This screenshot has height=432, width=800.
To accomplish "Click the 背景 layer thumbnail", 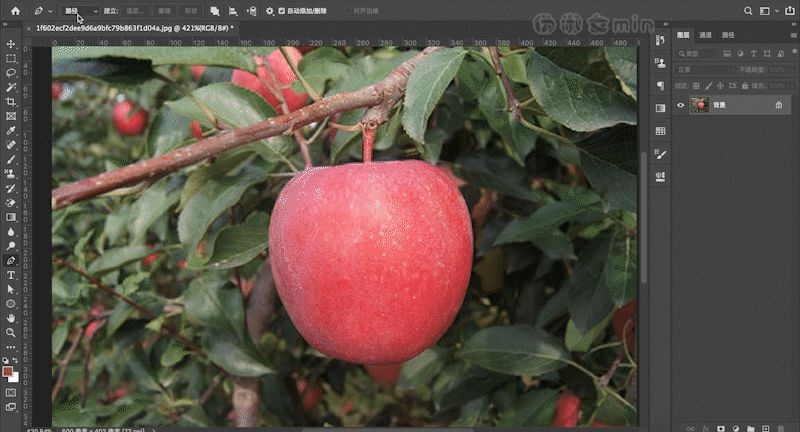I will pyautogui.click(x=700, y=105).
